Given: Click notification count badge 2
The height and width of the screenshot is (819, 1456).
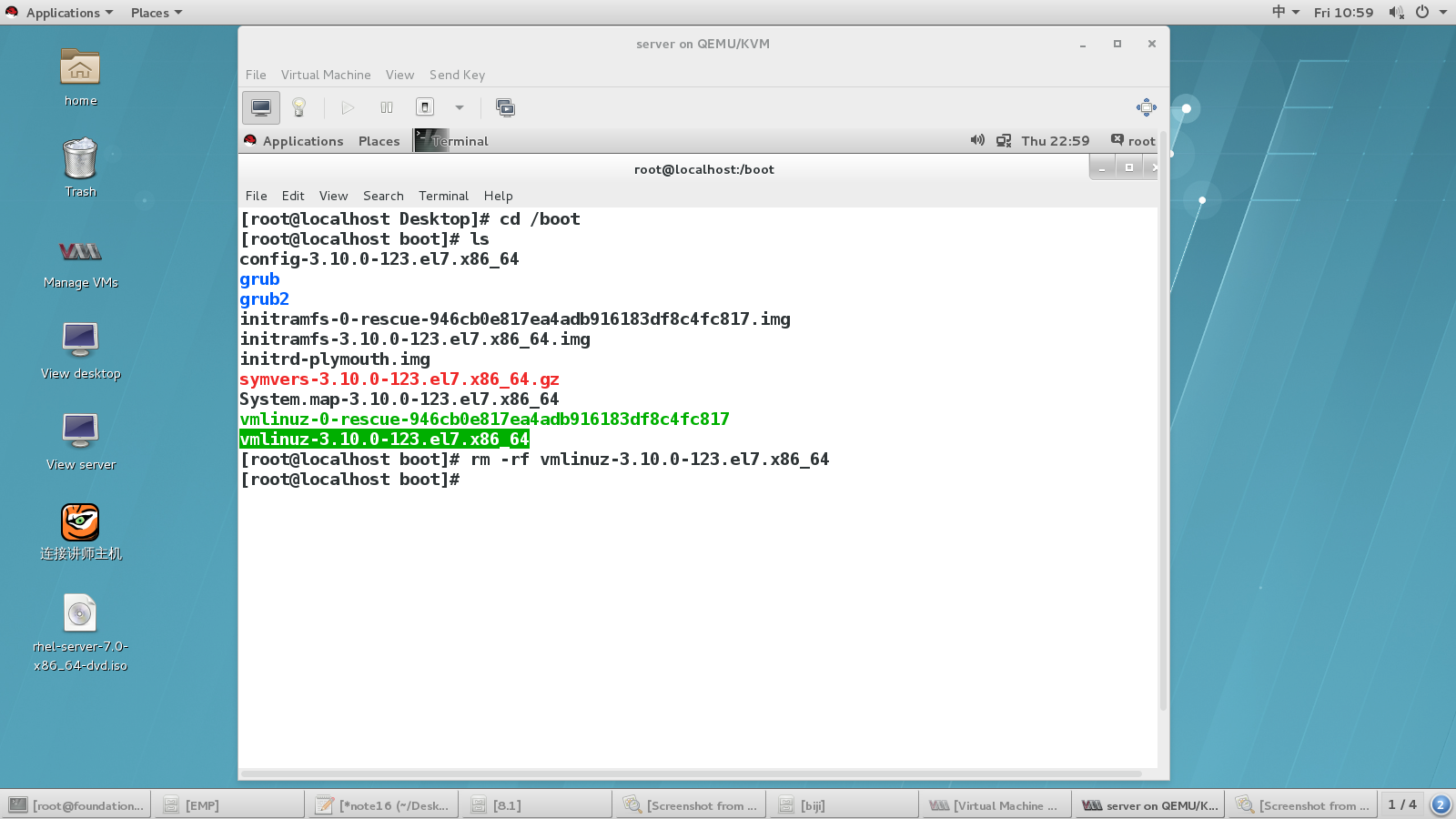Looking at the screenshot, I should tap(1441, 804).
